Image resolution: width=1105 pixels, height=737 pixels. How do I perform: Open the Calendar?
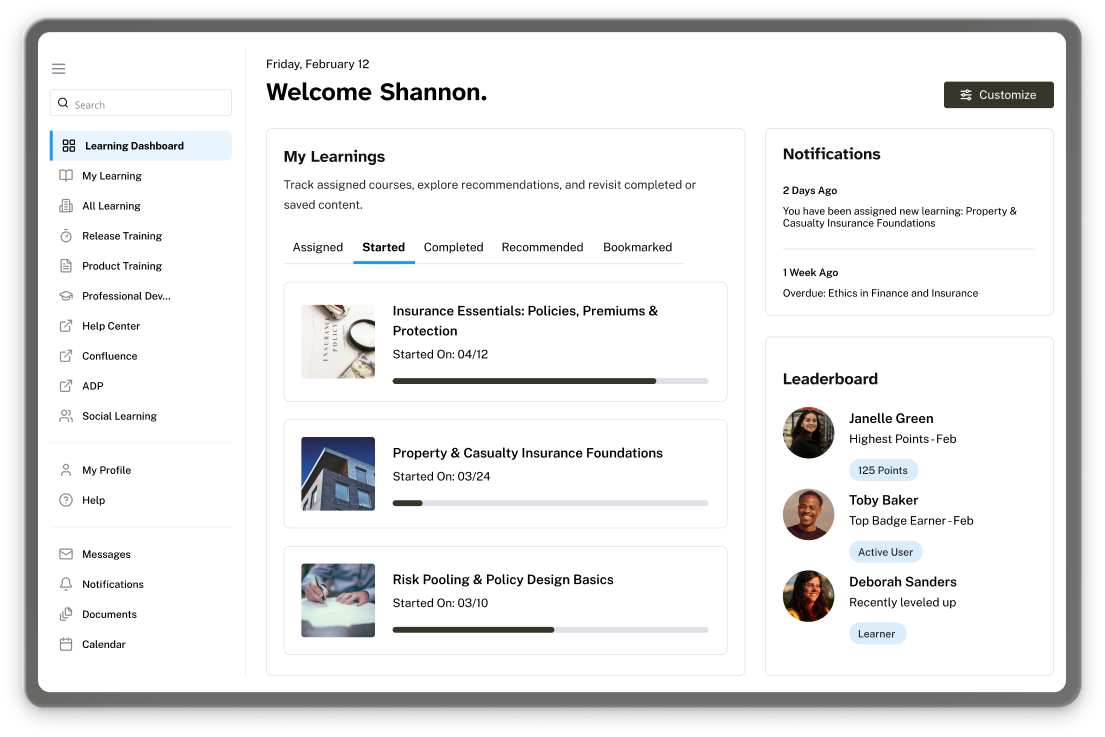[102, 643]
